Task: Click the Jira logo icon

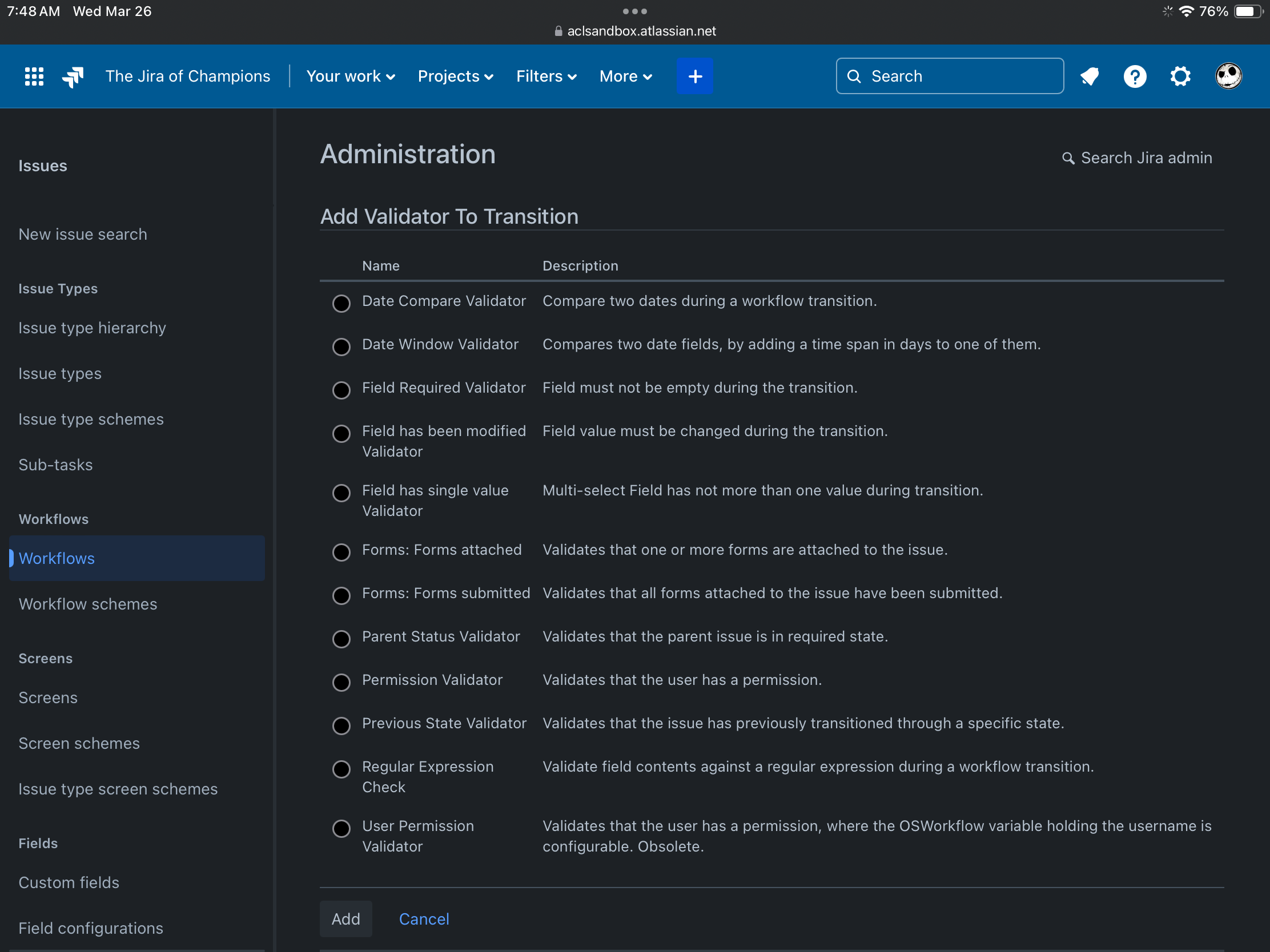Action: [x=73, y=76]
